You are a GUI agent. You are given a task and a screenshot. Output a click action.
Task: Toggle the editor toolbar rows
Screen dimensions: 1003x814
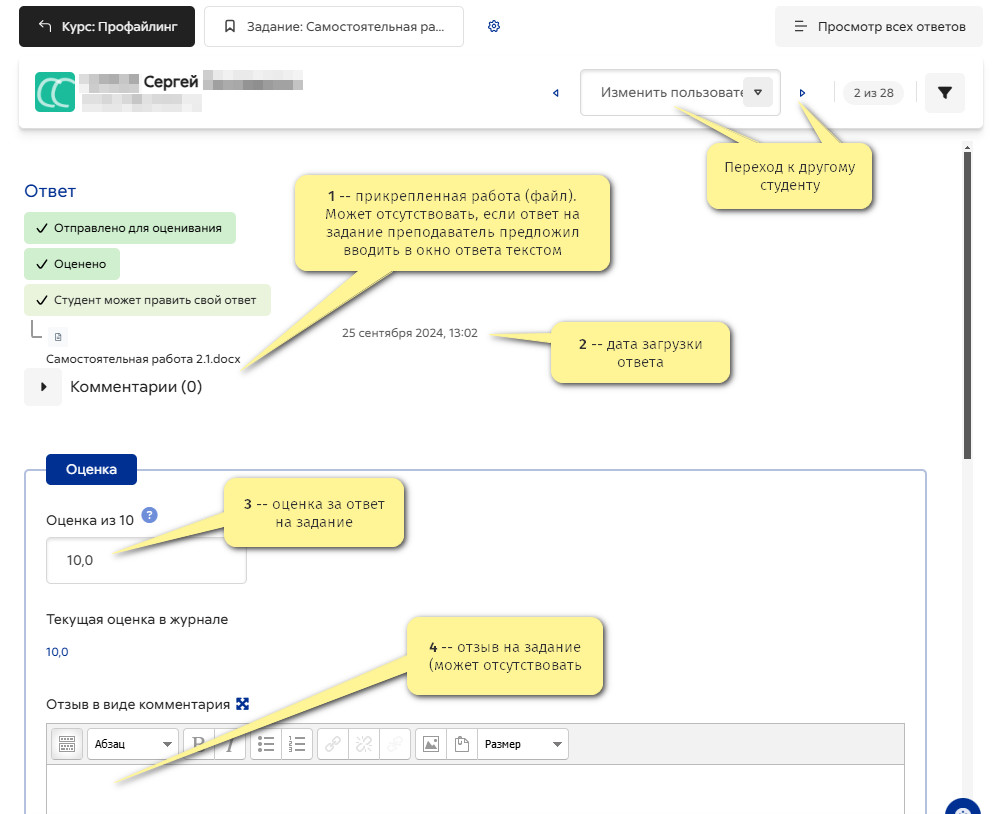point(67,744)
